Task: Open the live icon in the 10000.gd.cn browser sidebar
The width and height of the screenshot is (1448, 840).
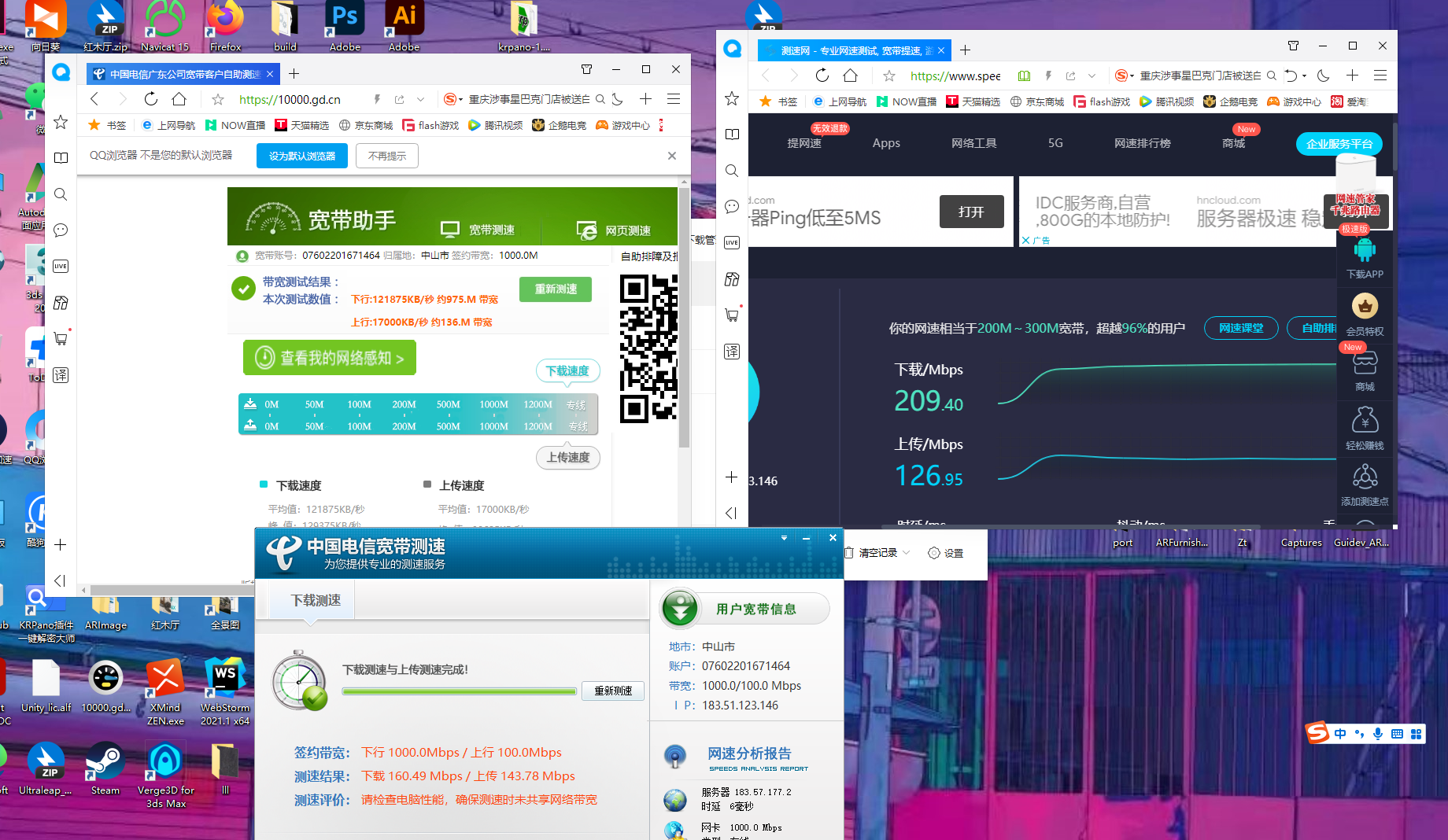Action: (x=61, y=267)
